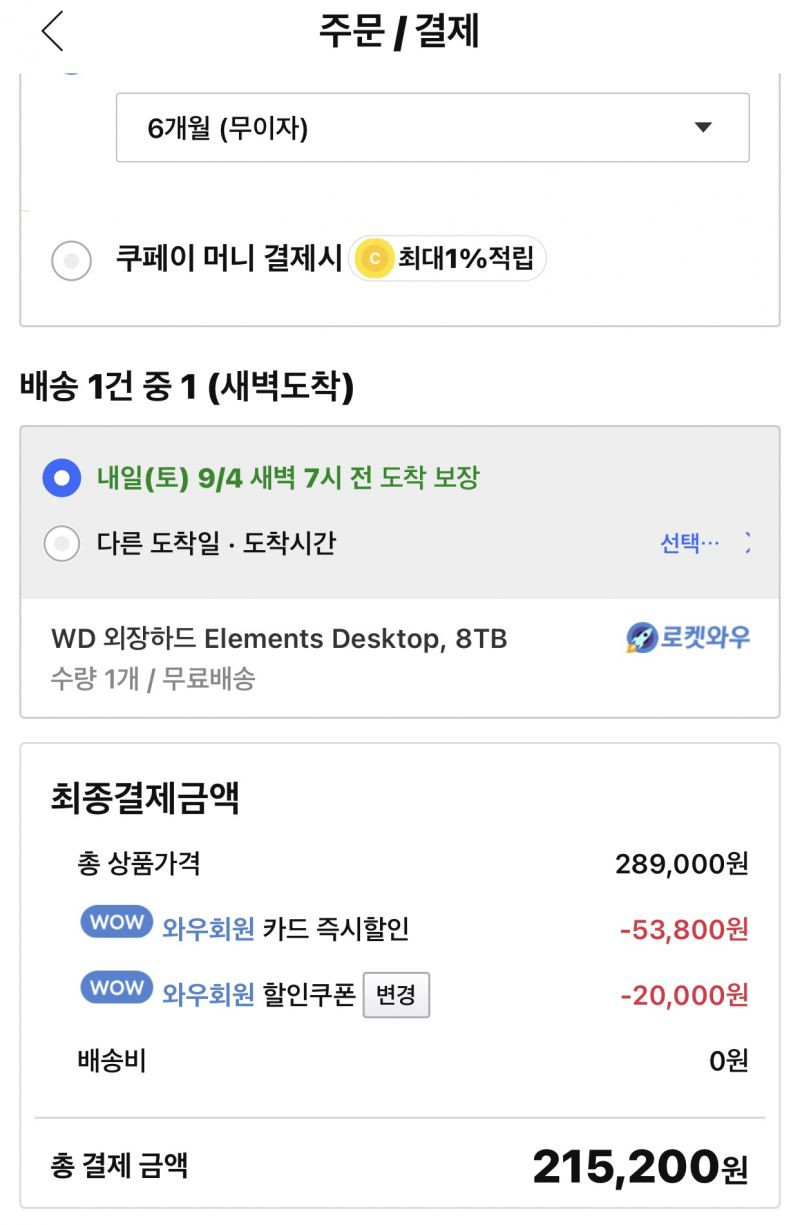Open 와우회원 link in 카드 즉시할인 row
Viewport: 800px width, 1225px height.
coord(208,929)
